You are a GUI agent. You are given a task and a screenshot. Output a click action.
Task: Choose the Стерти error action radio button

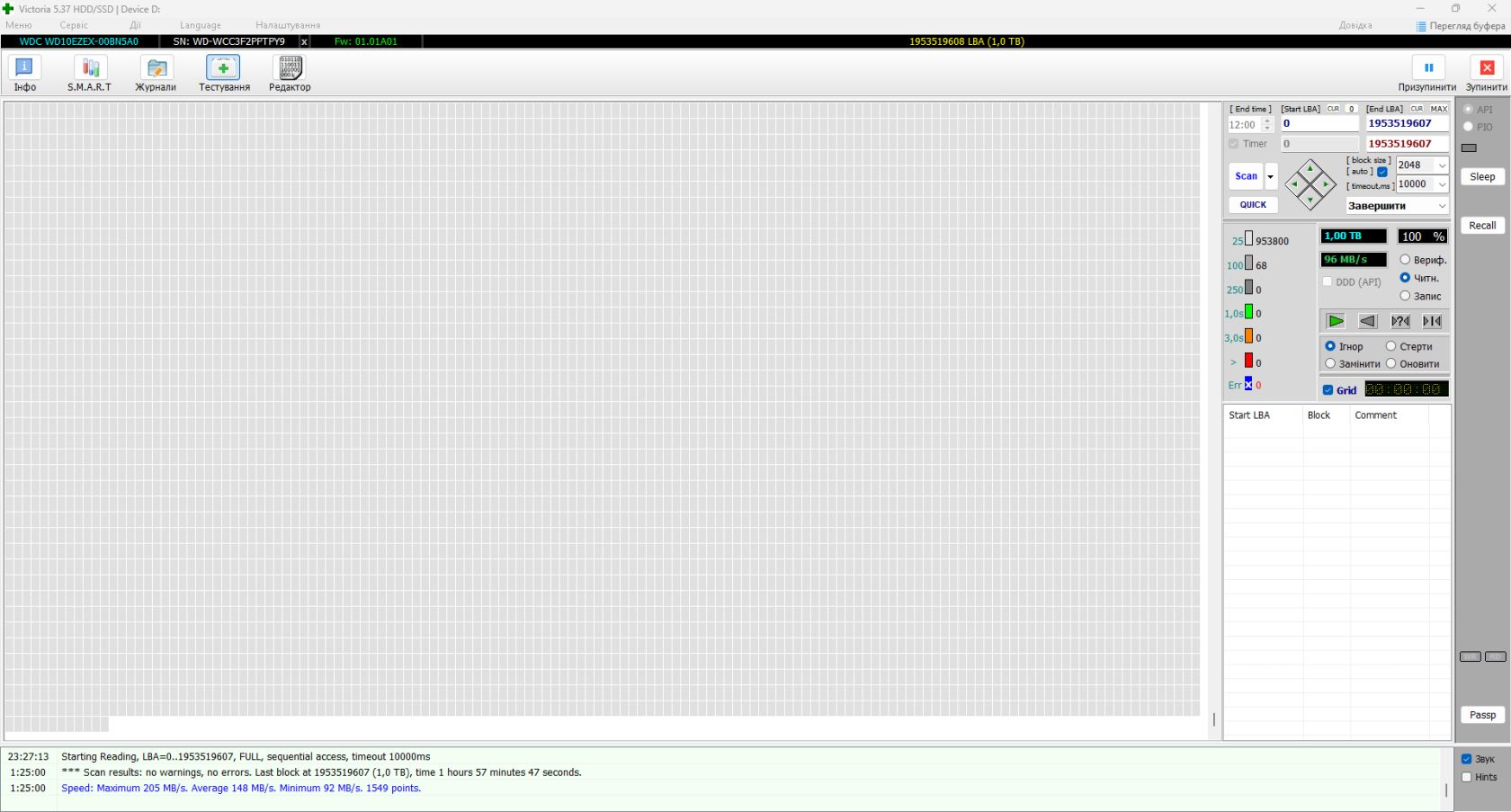coord(1390,346)
